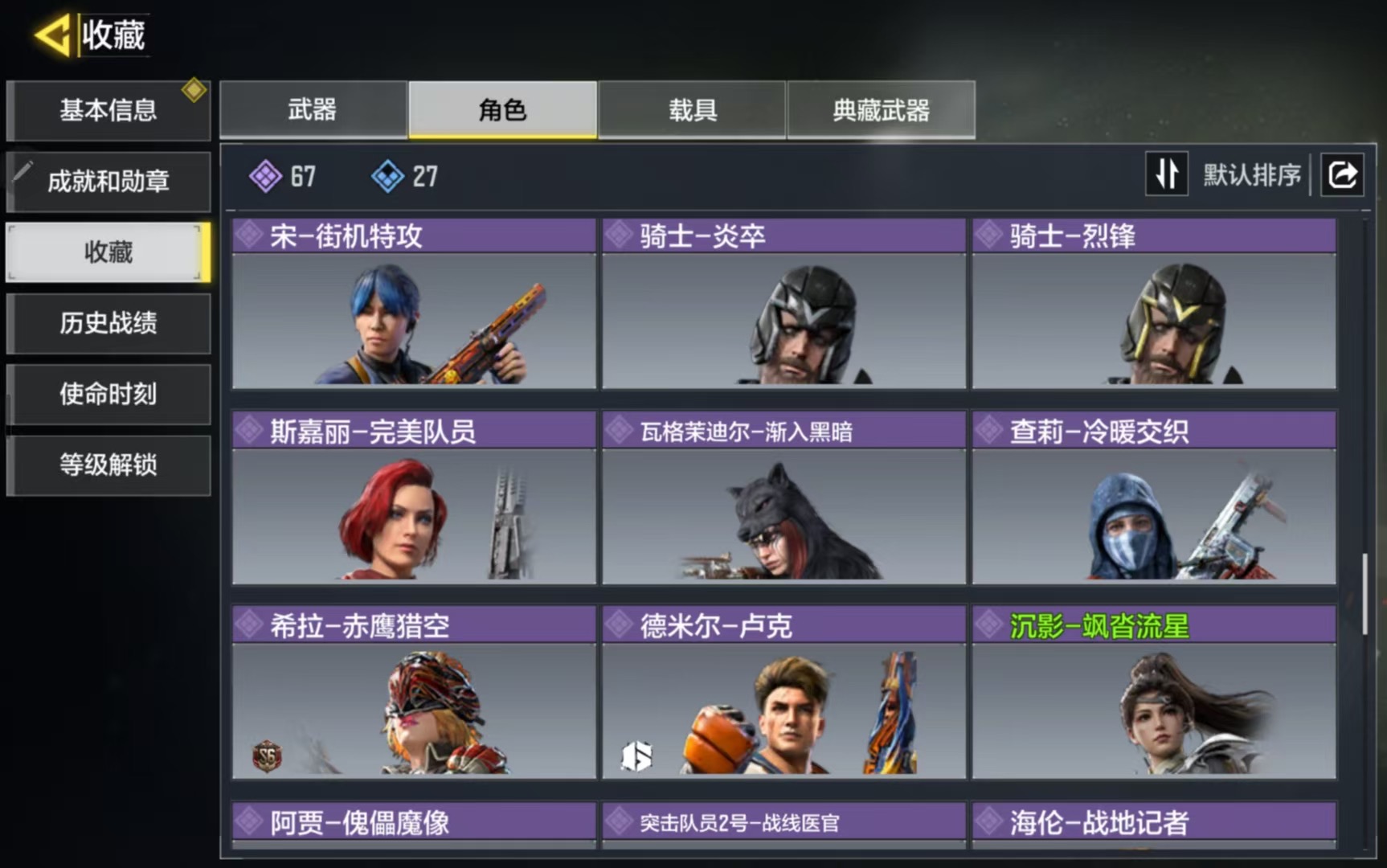Open the 典藏武器 tab
The height and width of the screenshot is (868, 1387).
882,109
